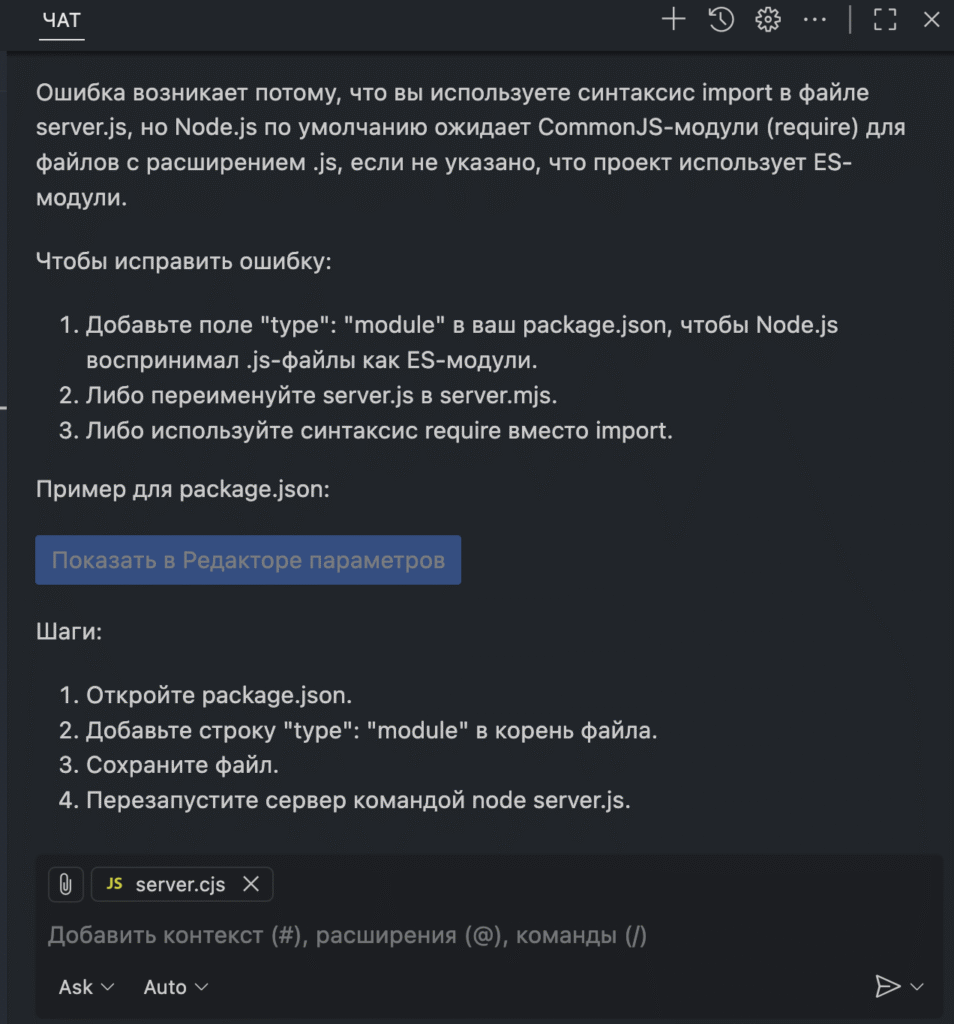This screenshot has width=954, height=1024.
Task: Expand the Ask mode dropdown
Action: (87, 987)
